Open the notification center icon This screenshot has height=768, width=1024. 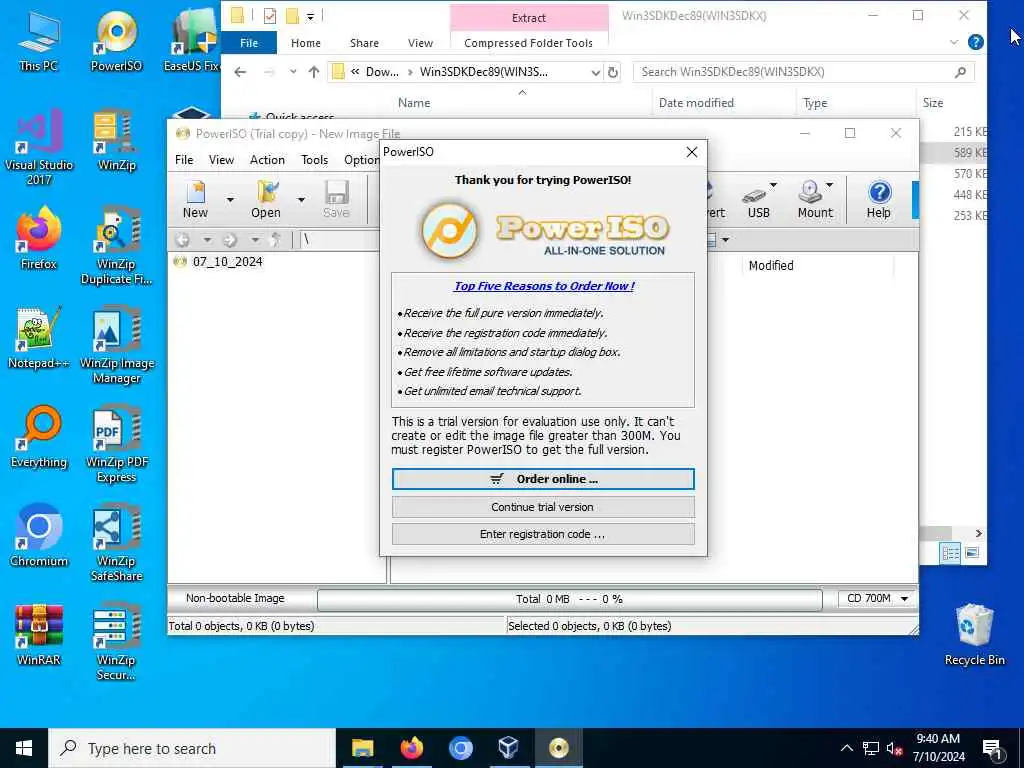pyautogui.click(x=993, y=750)
